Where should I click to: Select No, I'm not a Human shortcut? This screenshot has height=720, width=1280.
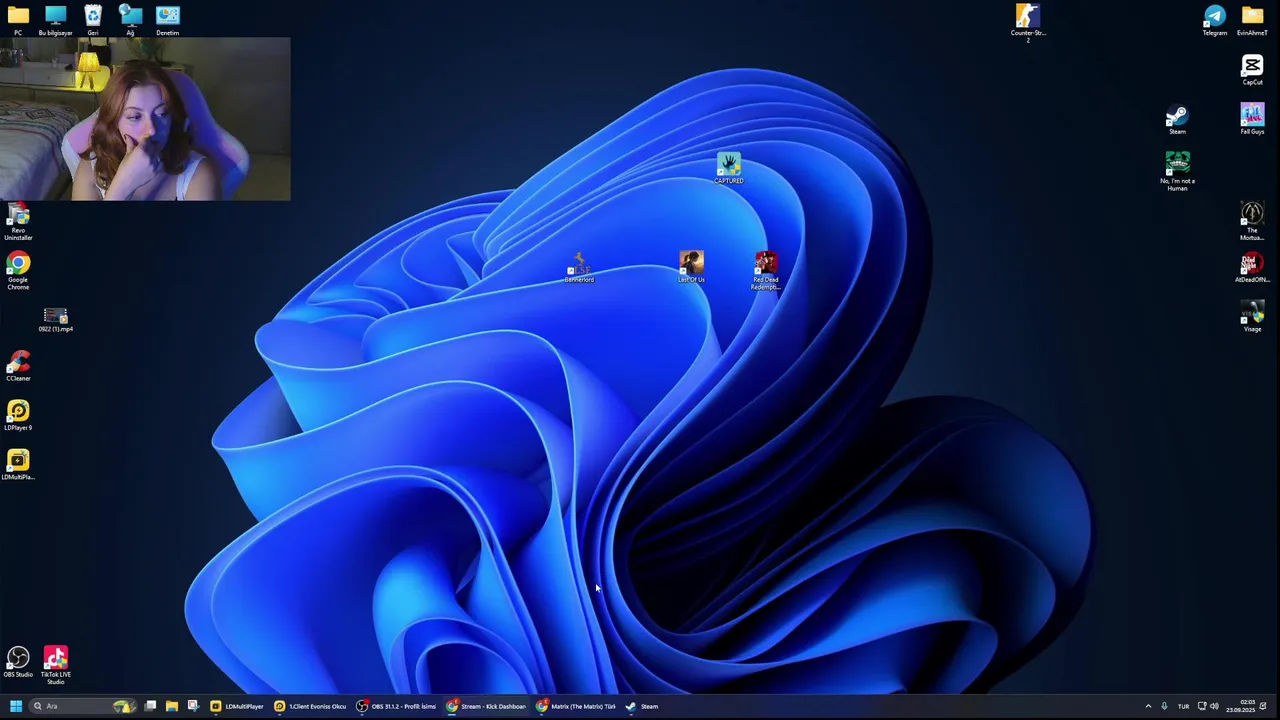[x=1177, y=172]
